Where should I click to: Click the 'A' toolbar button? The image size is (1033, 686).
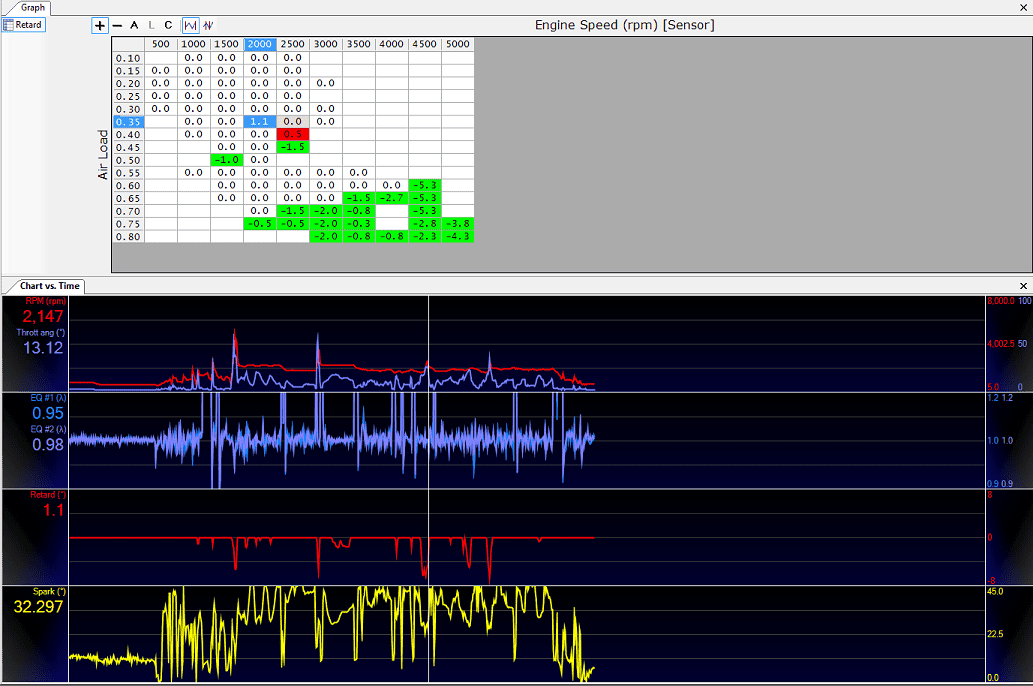(134, 26)
